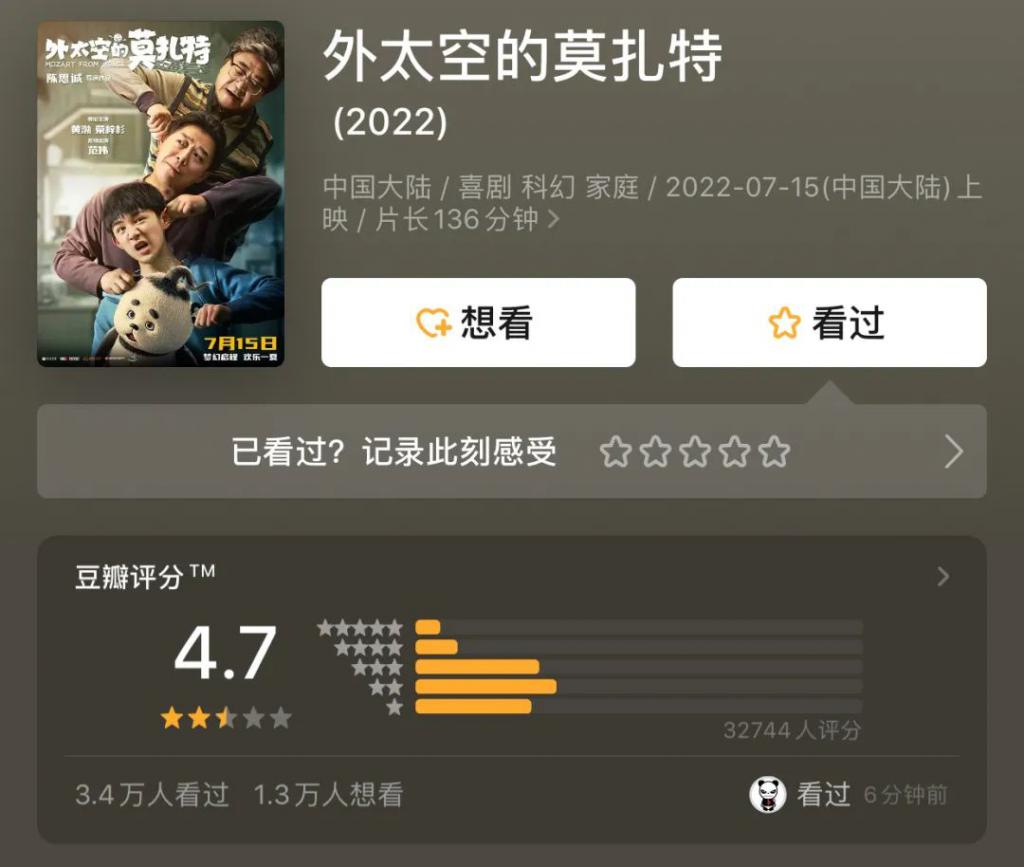The image size is (1024, 867).
Task: Click the 想看 button
Action: 478,323
